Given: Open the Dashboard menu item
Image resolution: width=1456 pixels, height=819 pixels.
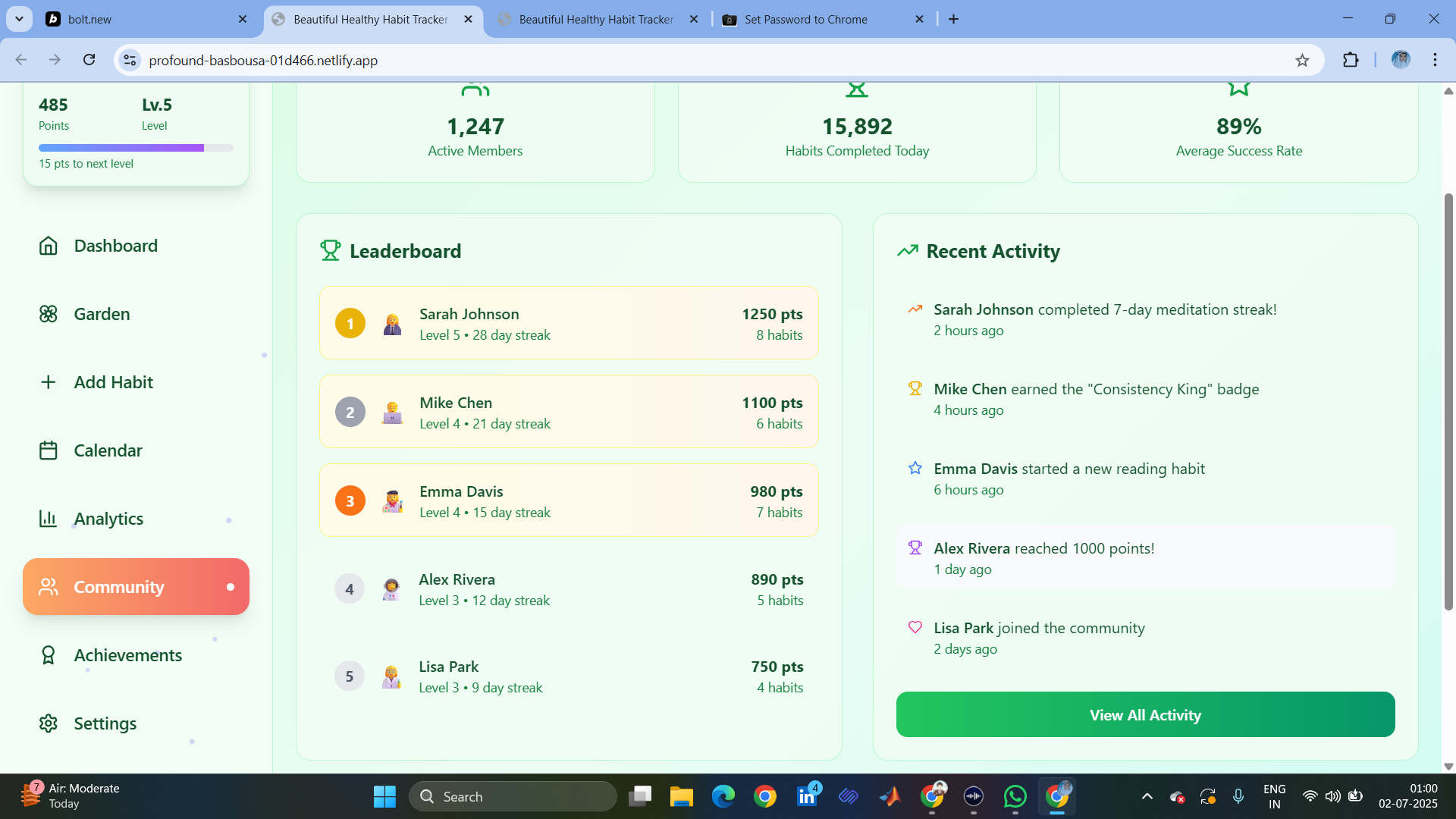Looking at the screenshot, I should 115,246.
